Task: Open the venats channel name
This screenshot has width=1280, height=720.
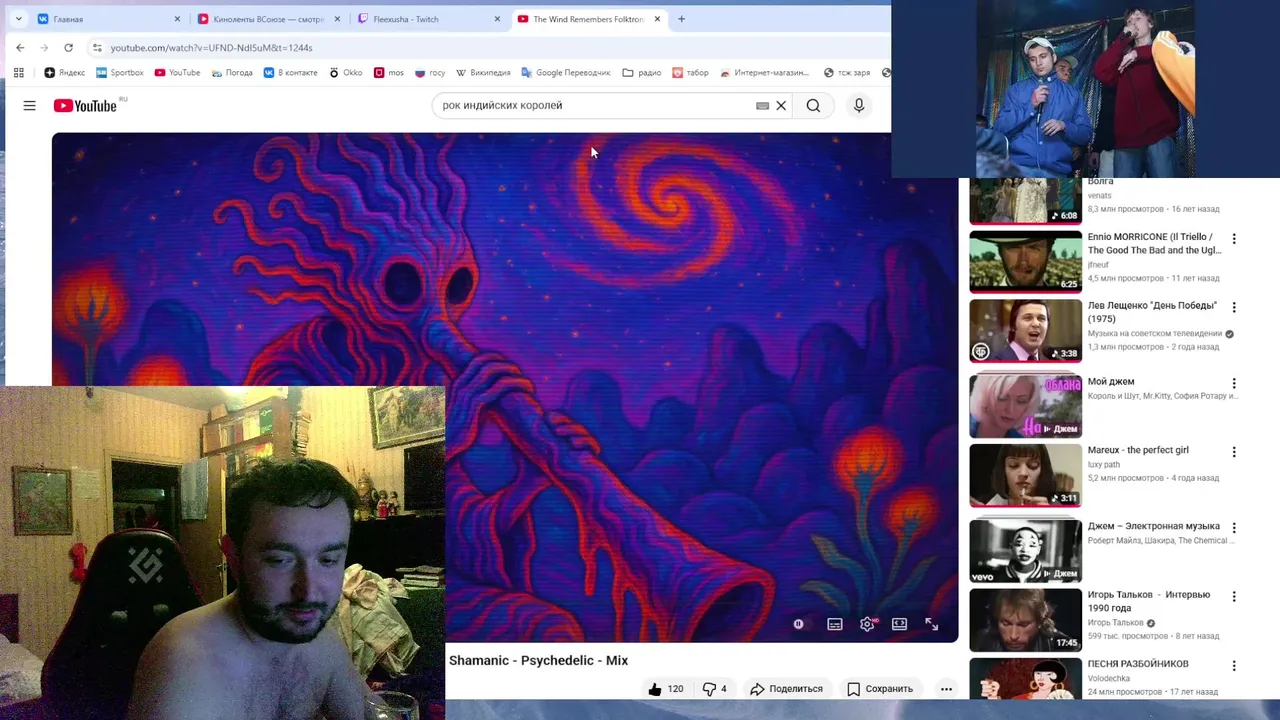Action: tap(1099, 196)
